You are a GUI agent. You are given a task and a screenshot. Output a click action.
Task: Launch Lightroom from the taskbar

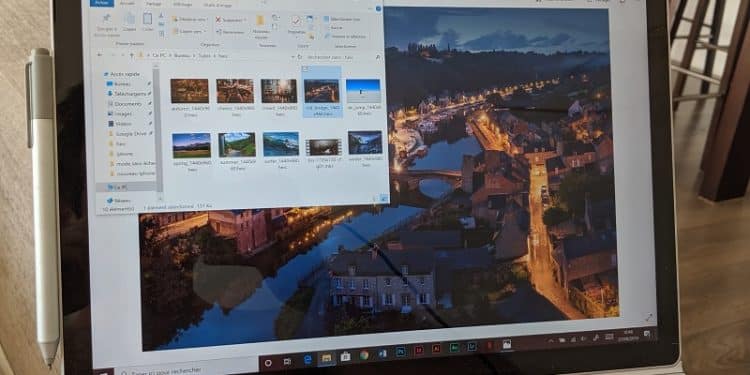(472, 346)
